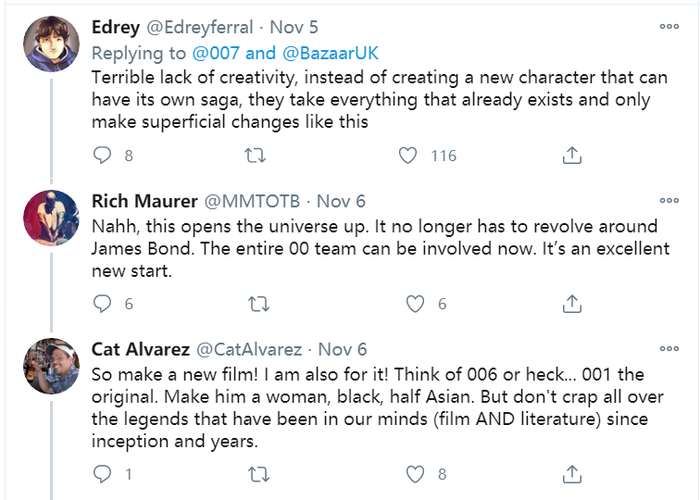Reply to Cat Alvarez's tweet

coord(102,473)
